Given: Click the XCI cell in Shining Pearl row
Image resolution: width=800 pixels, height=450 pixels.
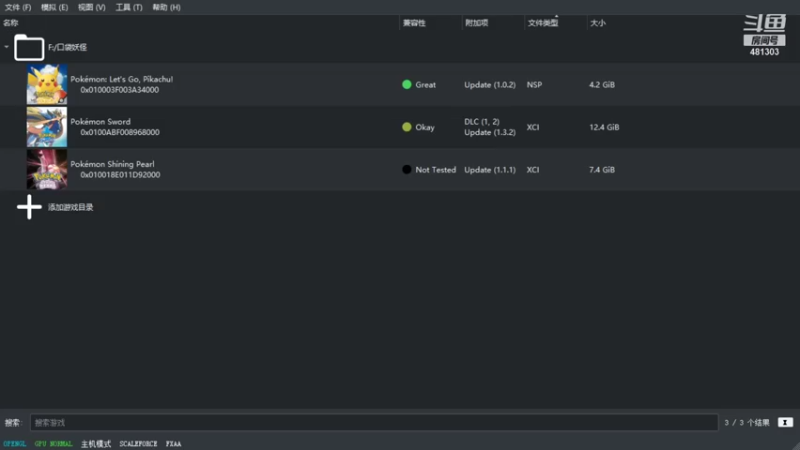Looking at the screenshot, I should click(533, 169).
